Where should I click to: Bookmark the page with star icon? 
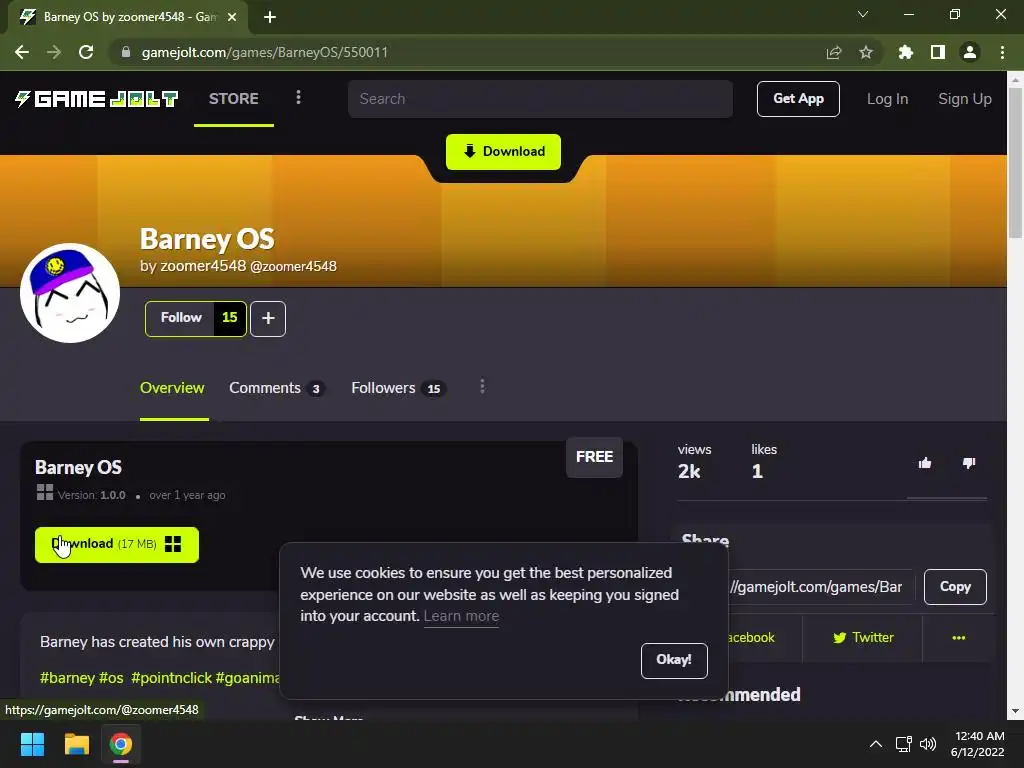pyautogui.click(x=865, y=52)
